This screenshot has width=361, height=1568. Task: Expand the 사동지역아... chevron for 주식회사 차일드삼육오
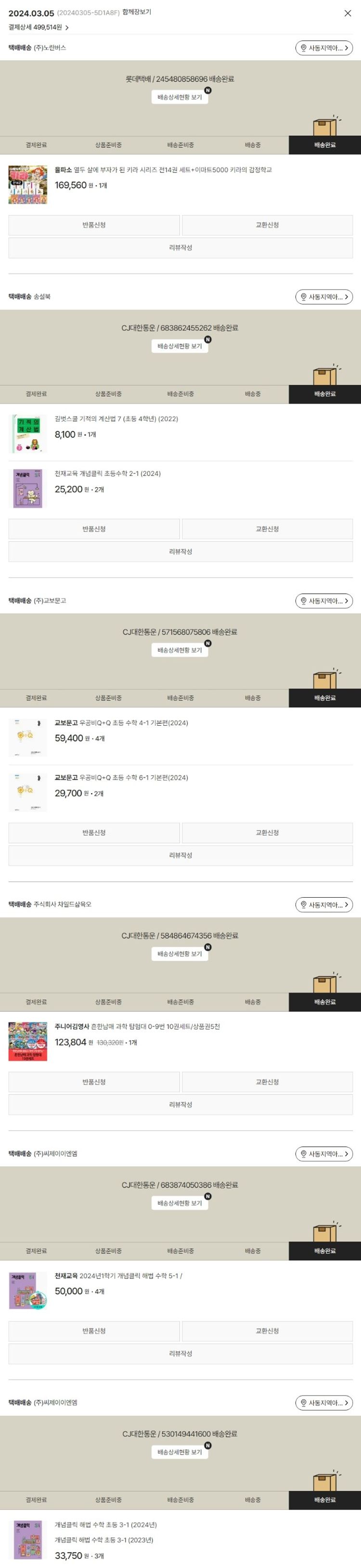[x=347, y=905]
